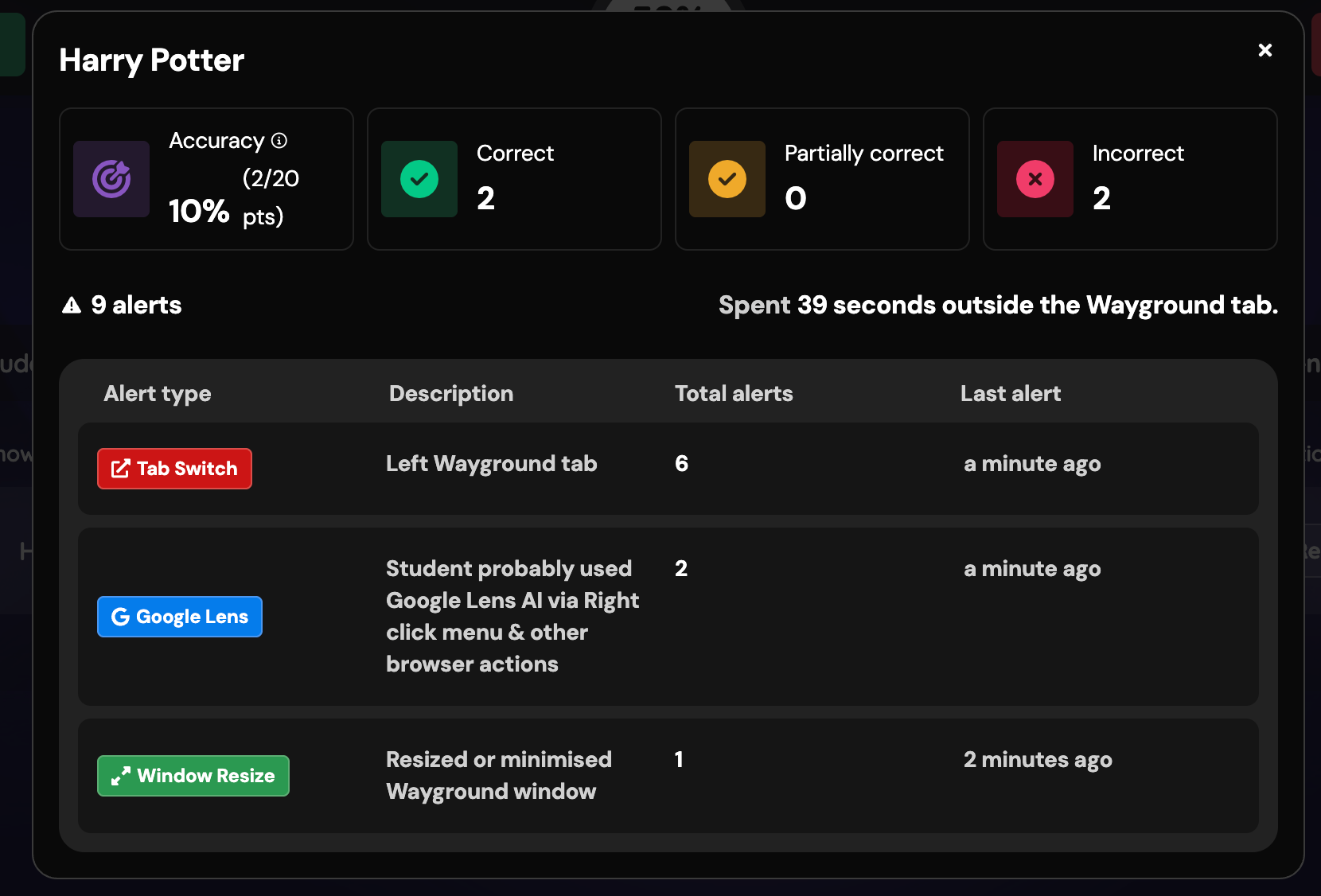Click the Alert type column header
Screen dimensions: 1321x896
(158, 394)
